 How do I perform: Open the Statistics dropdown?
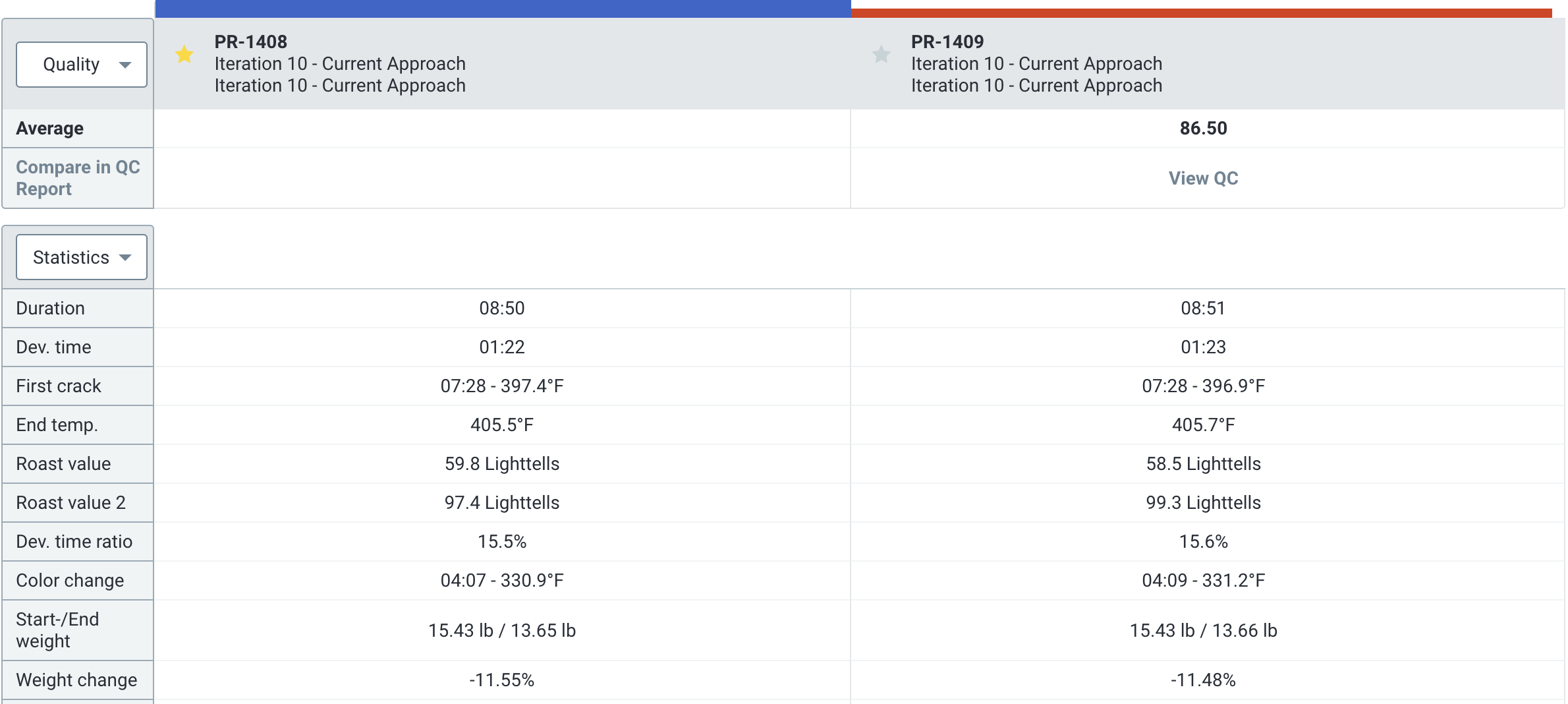coord(82,257)
